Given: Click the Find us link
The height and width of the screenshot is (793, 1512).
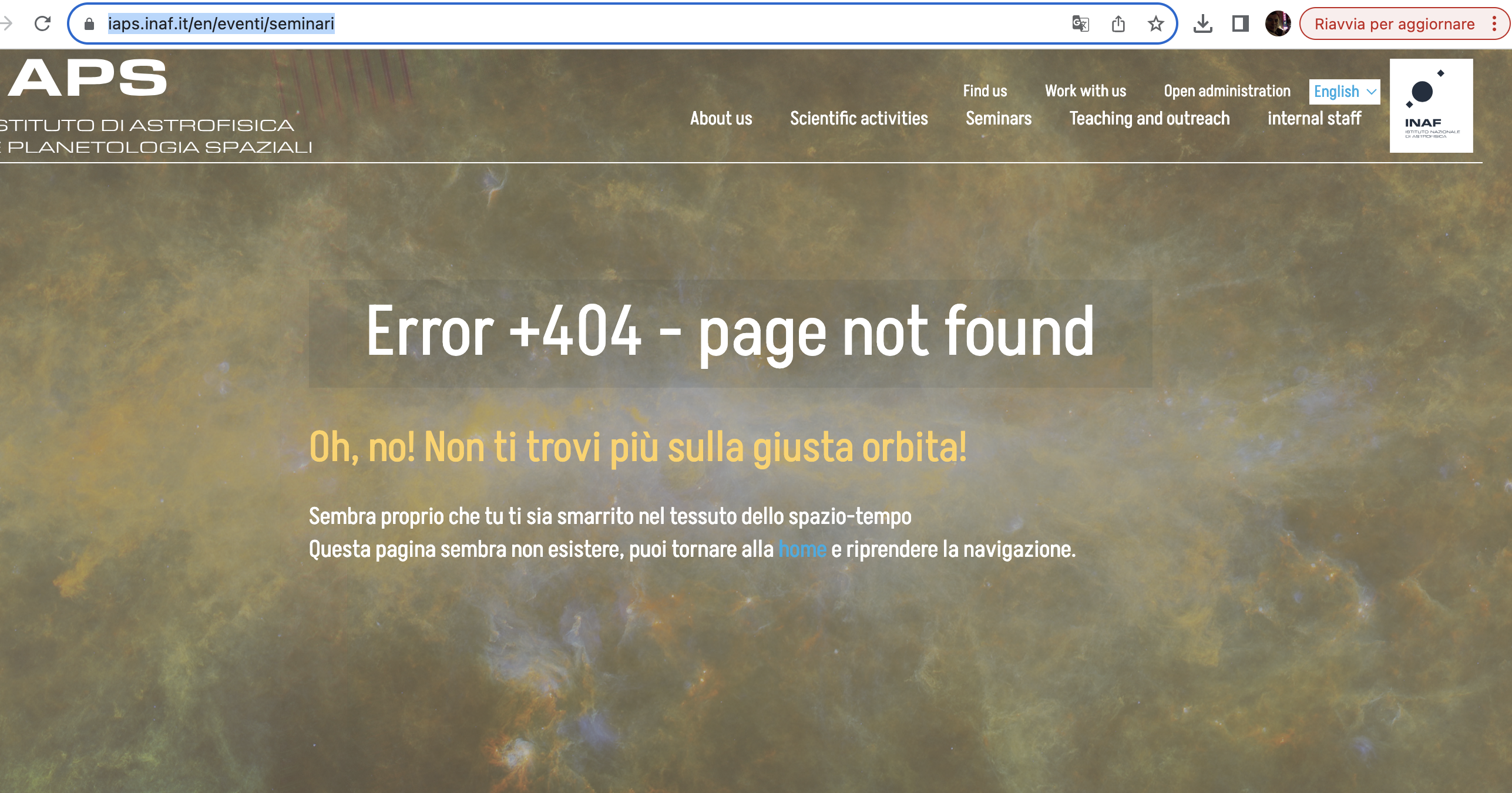Looking at the screenshot, I should tap(985, 91).
